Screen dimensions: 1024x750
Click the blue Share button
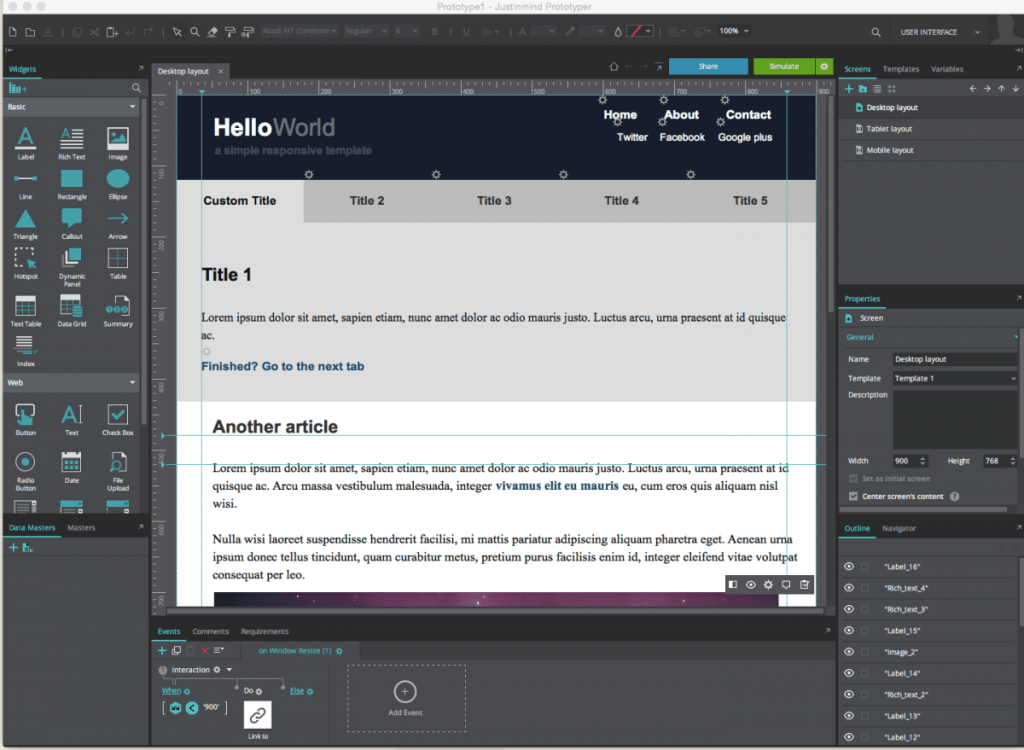(709, 65)
